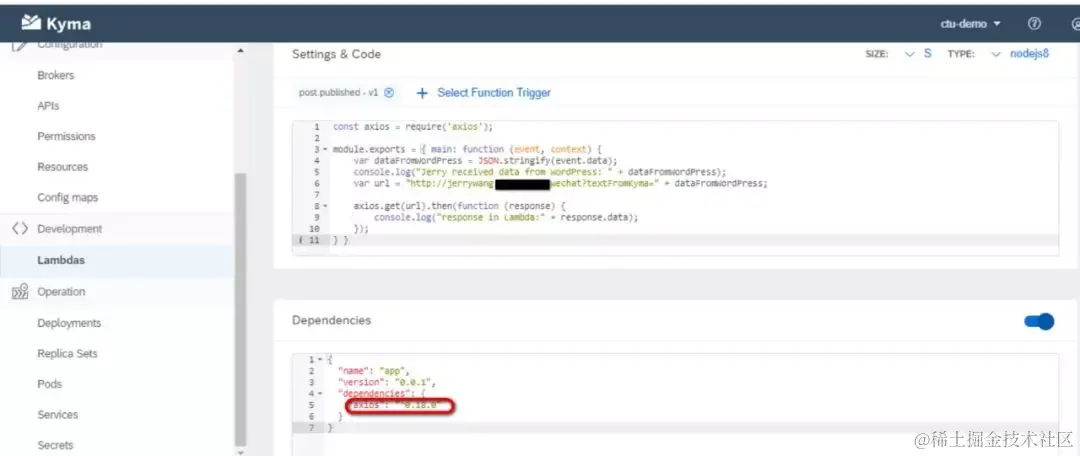
Task: Open the help question mark icon
Action: coord(1034,23)
